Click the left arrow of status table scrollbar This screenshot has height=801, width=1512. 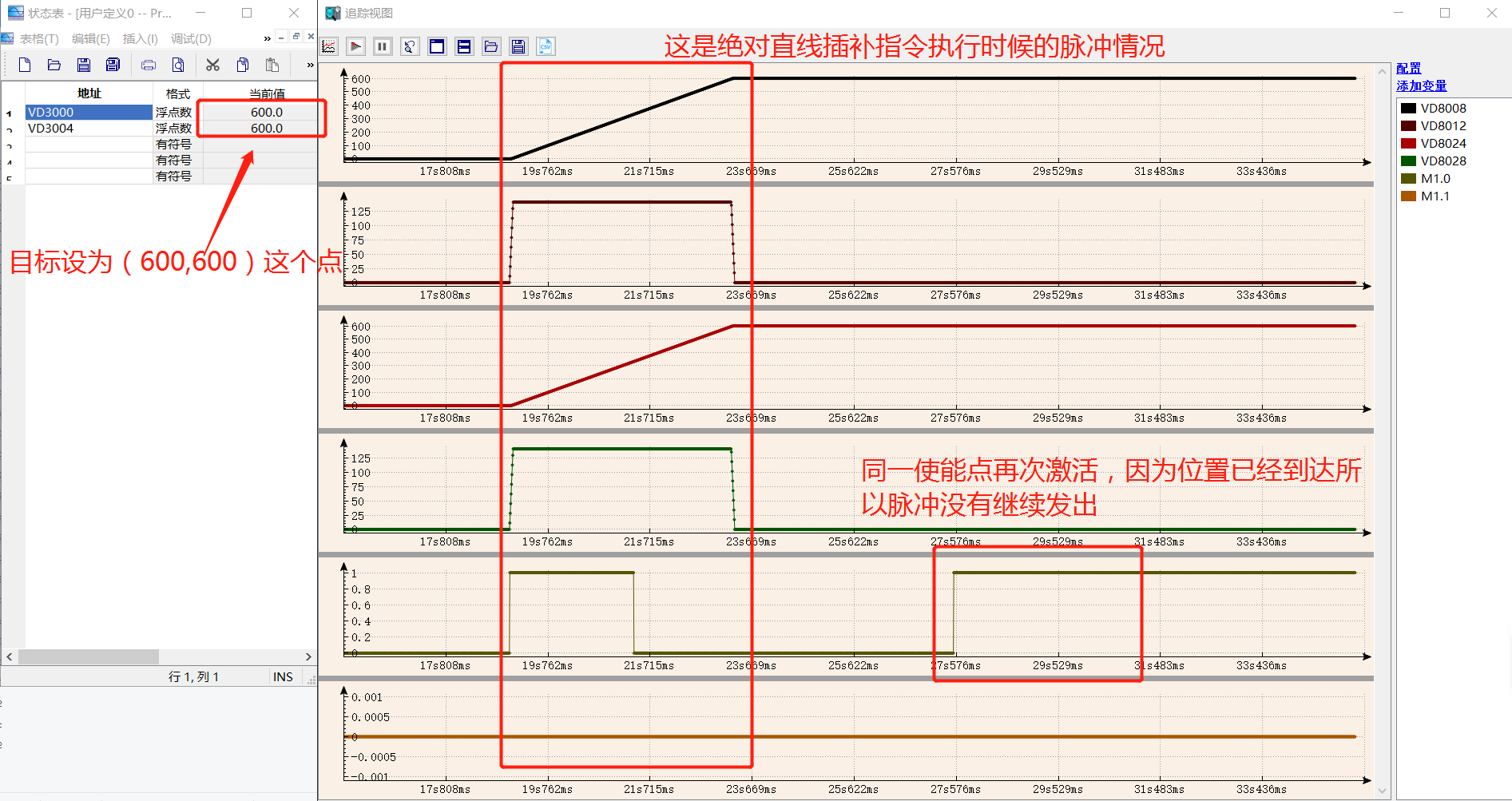10,656
